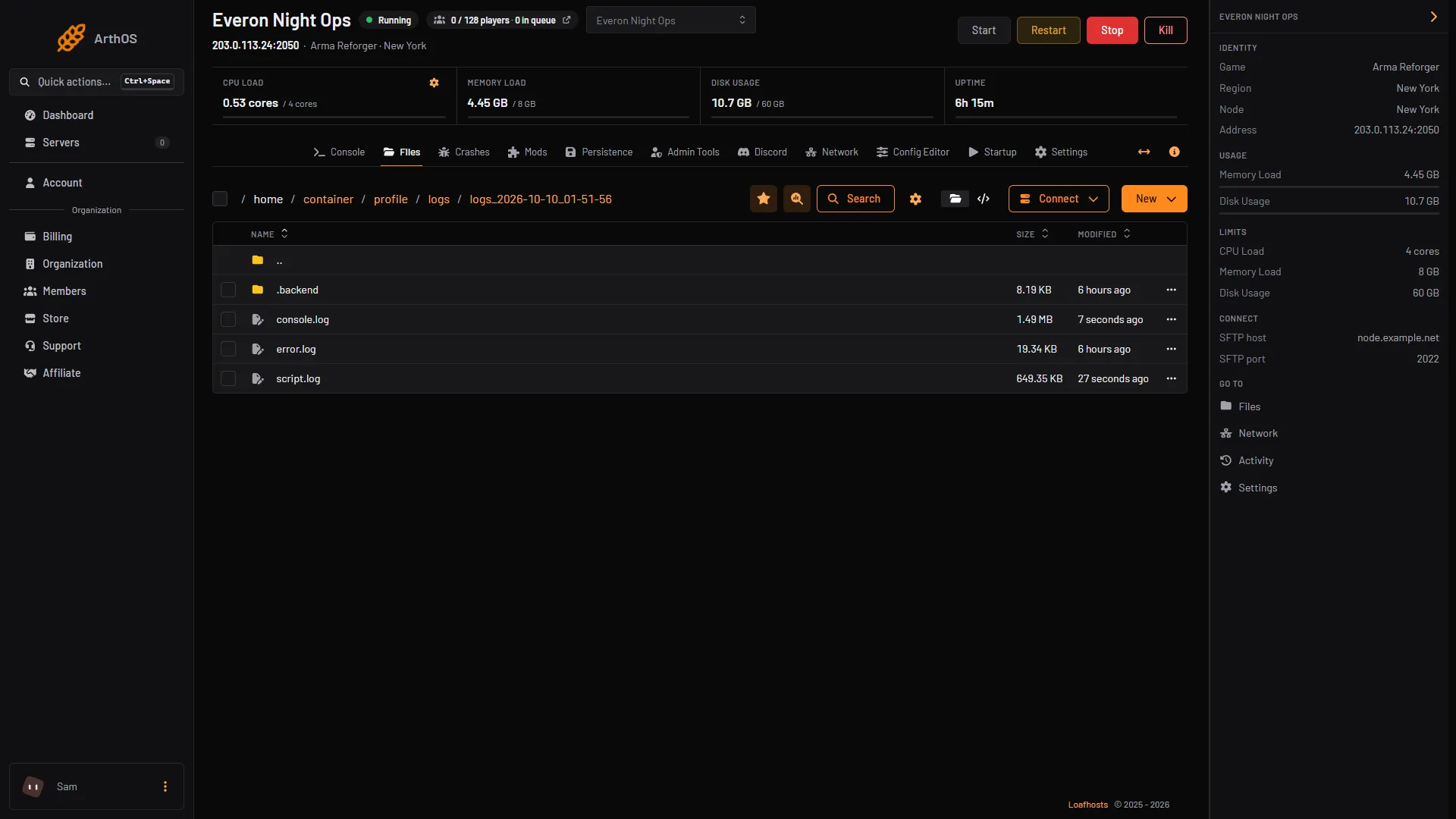Open the parent directory row
Screen dimensions: 1456x819
[699, 260]
